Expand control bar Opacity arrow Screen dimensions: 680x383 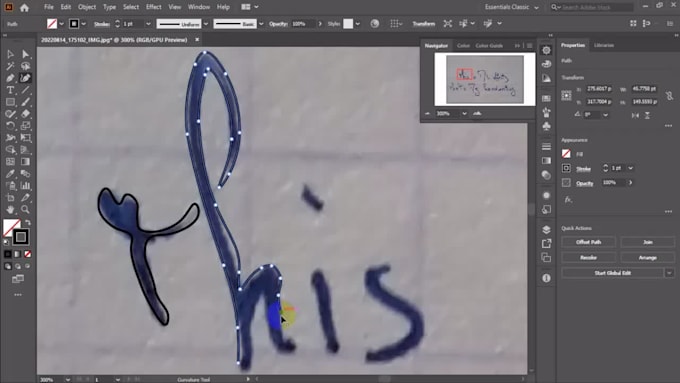click(x=320, y=24)
